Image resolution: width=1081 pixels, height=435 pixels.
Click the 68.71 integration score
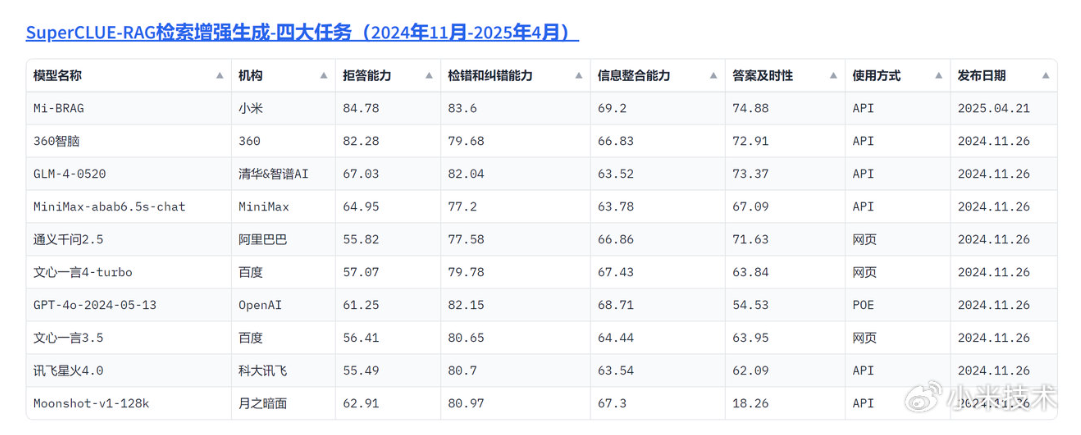pos(615,305)
